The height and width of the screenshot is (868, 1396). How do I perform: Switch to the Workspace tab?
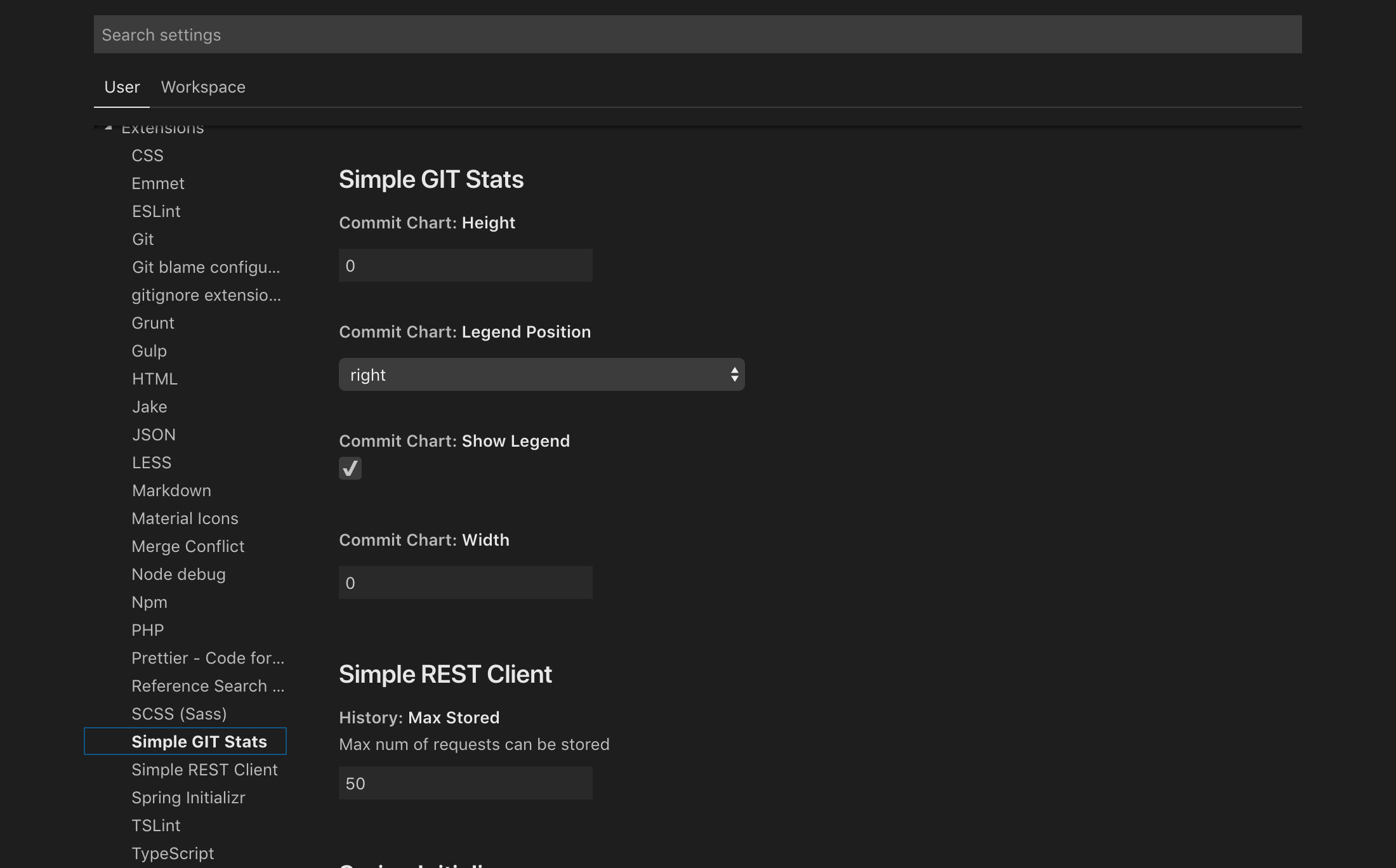pyautogui.click(x=203, y=87)
